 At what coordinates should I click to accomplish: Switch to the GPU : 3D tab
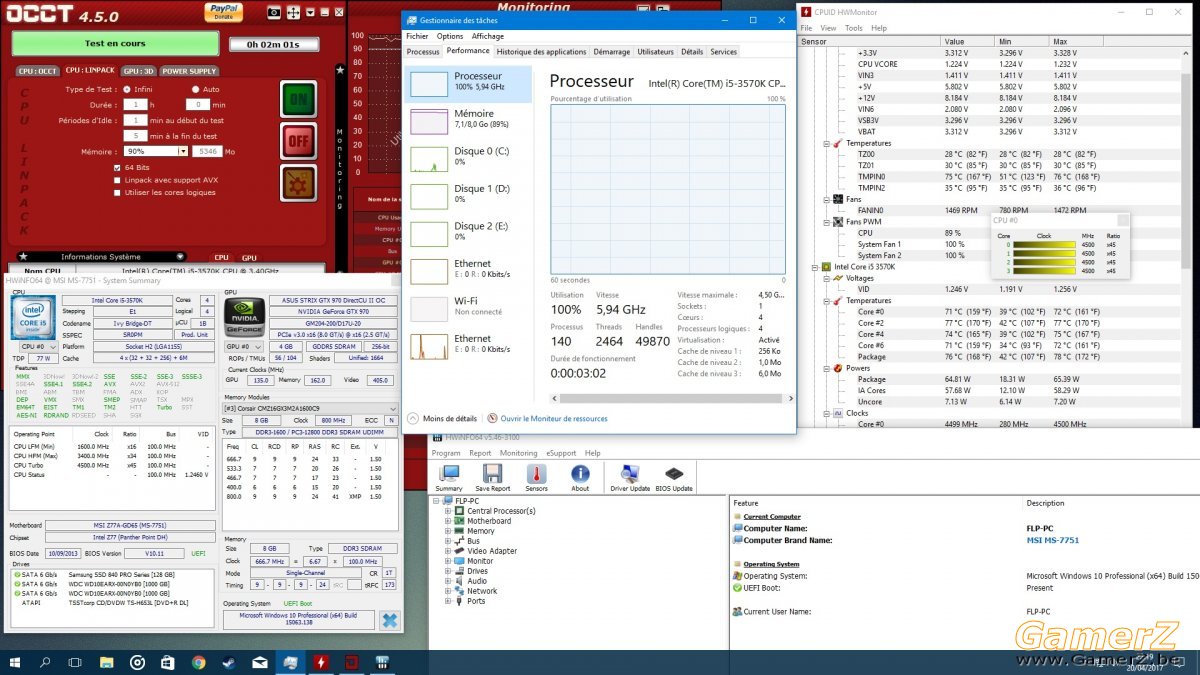tap(138, 71)
